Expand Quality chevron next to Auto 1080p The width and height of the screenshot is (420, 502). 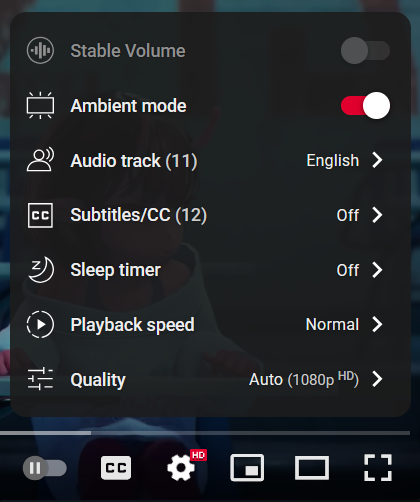coord(377,379)
